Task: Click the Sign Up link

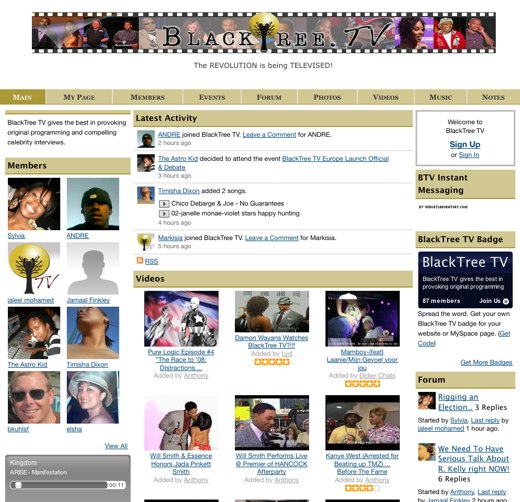Action: 465,144
